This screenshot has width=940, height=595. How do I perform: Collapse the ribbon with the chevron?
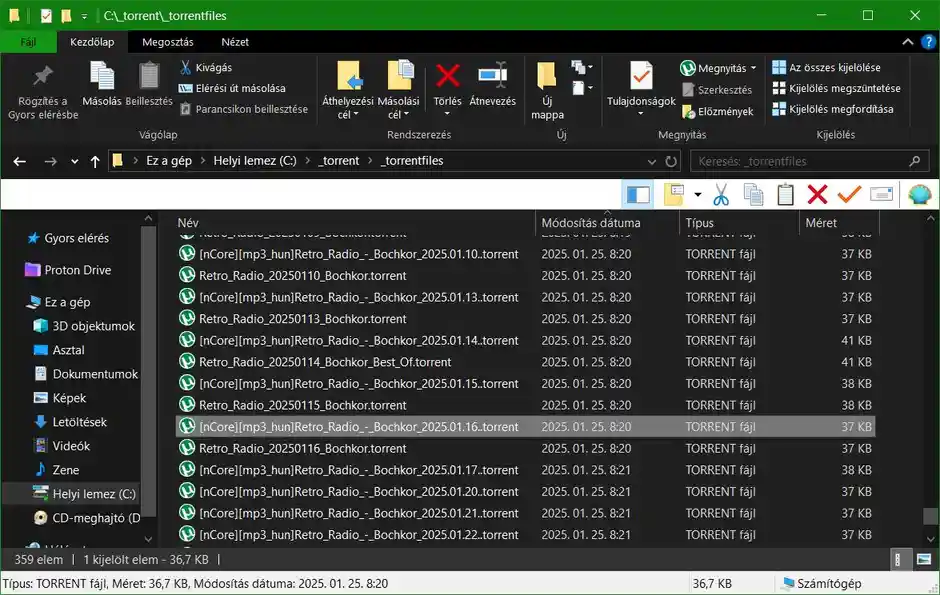pyautogui.click(x=908, y=42)
